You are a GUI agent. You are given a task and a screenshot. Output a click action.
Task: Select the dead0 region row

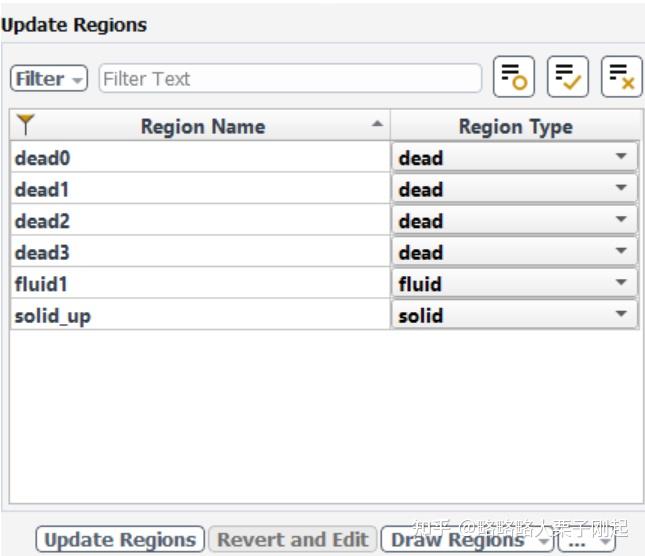(200, 158)
